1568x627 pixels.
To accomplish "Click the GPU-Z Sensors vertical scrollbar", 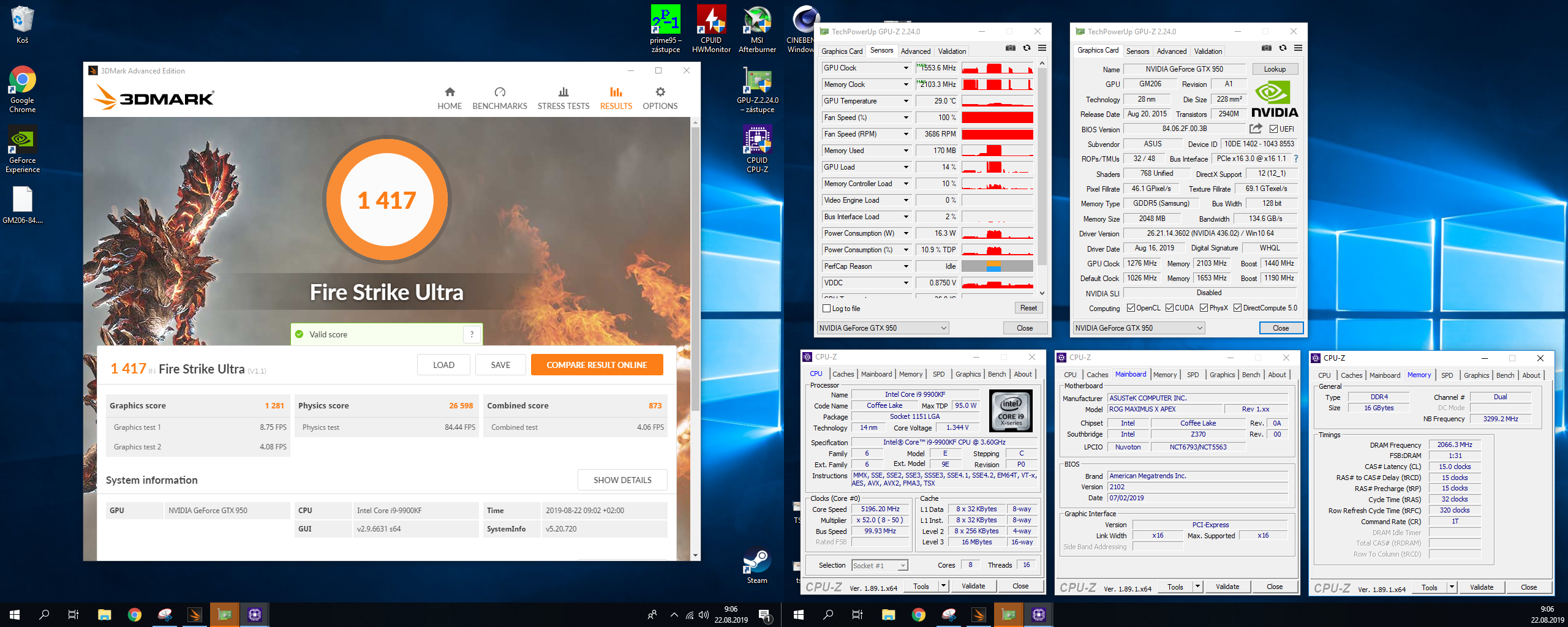I will 1042,165.
